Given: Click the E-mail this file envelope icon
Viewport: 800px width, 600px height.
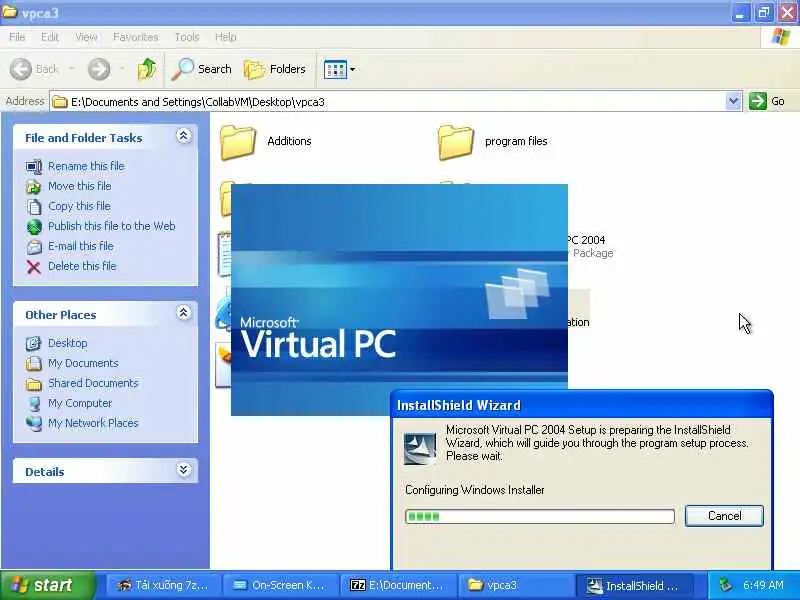Looking at the screenshot, I should (x=34, y=247).
